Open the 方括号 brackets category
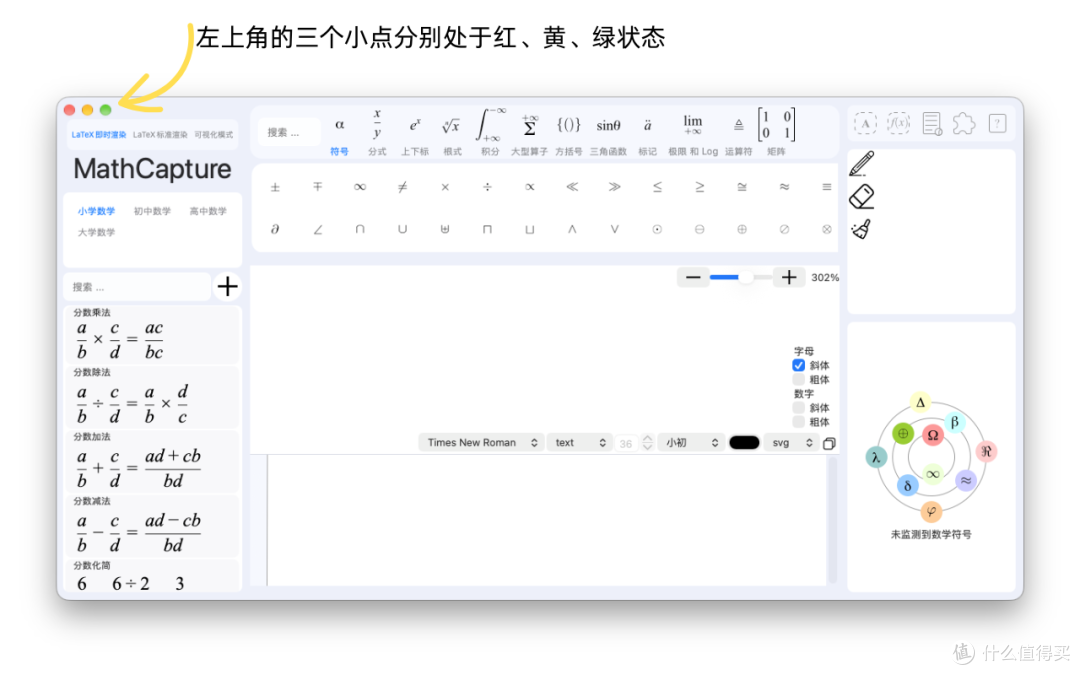 click(x=568, y=133)
